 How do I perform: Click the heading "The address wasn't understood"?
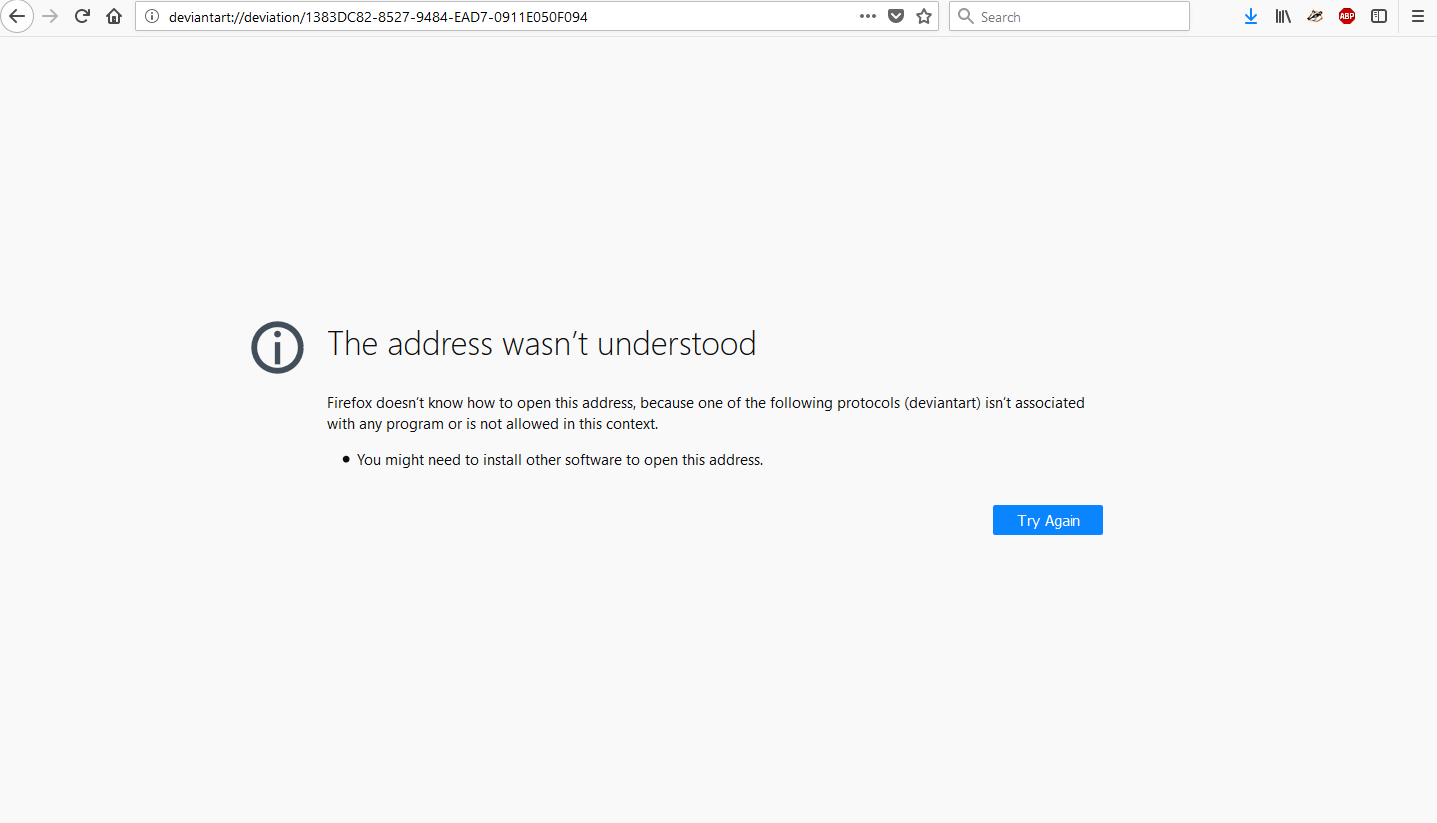[542, 343]
